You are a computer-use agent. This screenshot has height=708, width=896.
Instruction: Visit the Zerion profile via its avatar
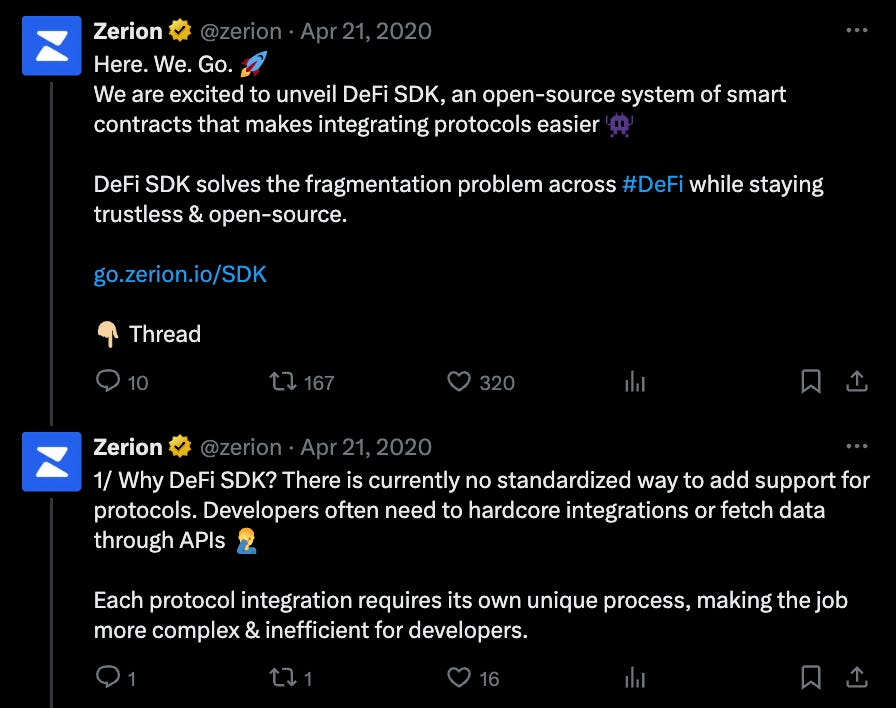(51, 45)
